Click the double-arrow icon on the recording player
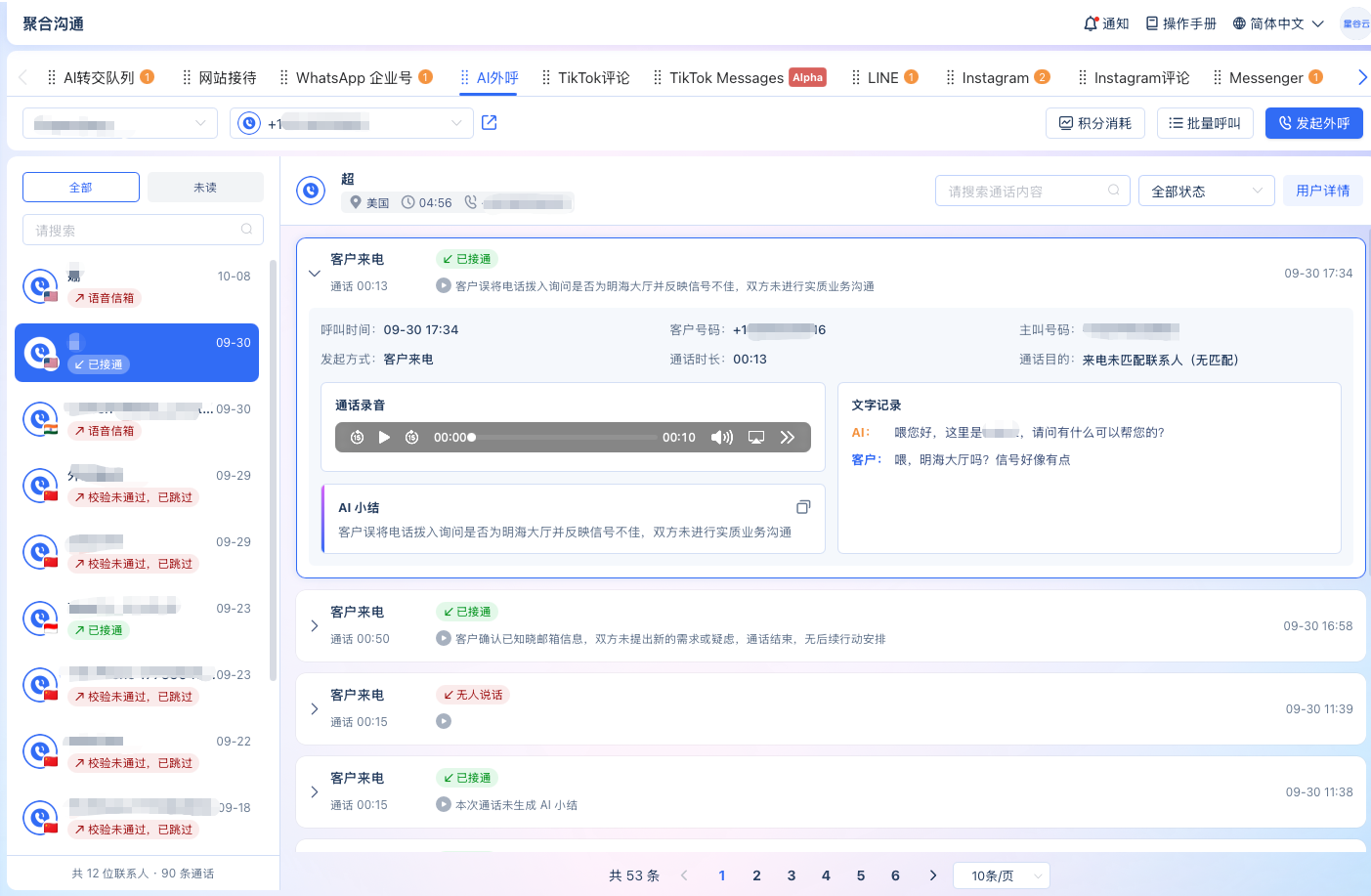The height and width of the screenshot is (896, 1371). pyautogui.click(x=788, y=437)
